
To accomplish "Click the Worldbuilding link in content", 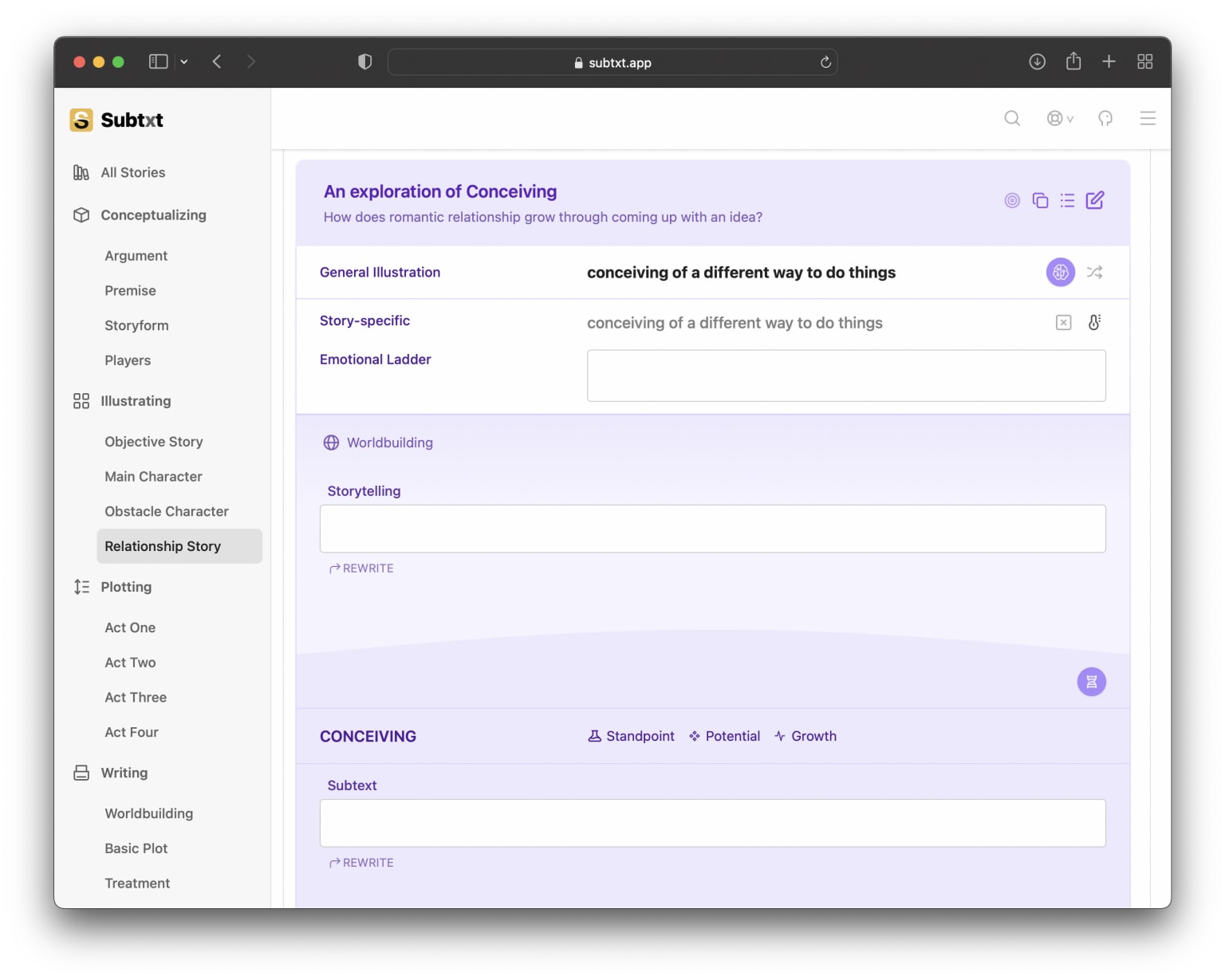I will 390,443.
